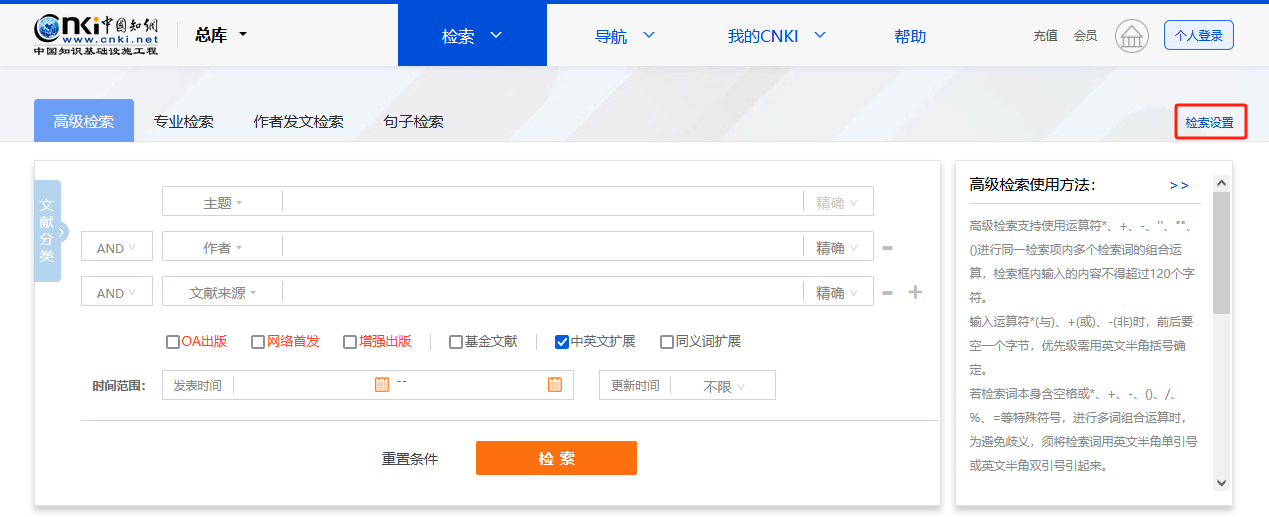Image resolution: width=1269 pixels, height=517 pixels.
Task: Click the orange 检索 button
Action: (x=556, y=458)
